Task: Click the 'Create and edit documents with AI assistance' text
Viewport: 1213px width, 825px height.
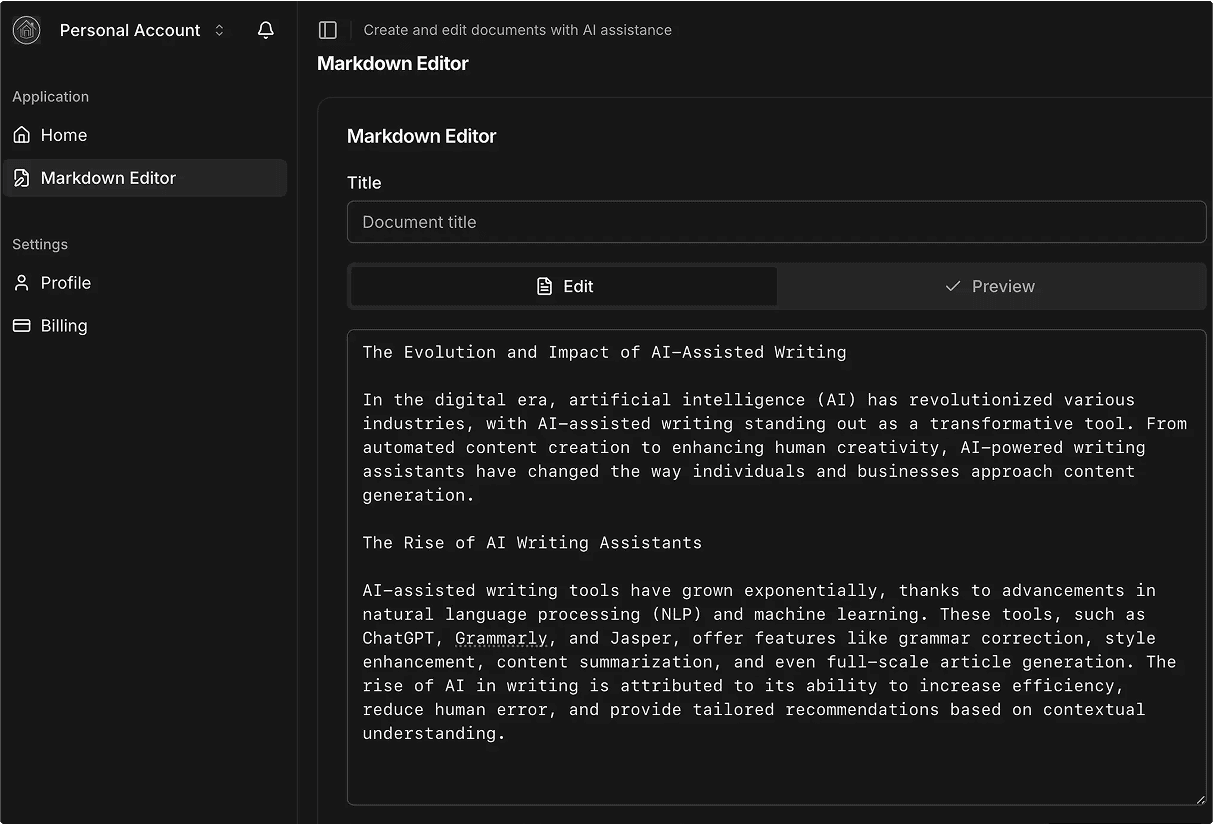Action: (518, 30)
